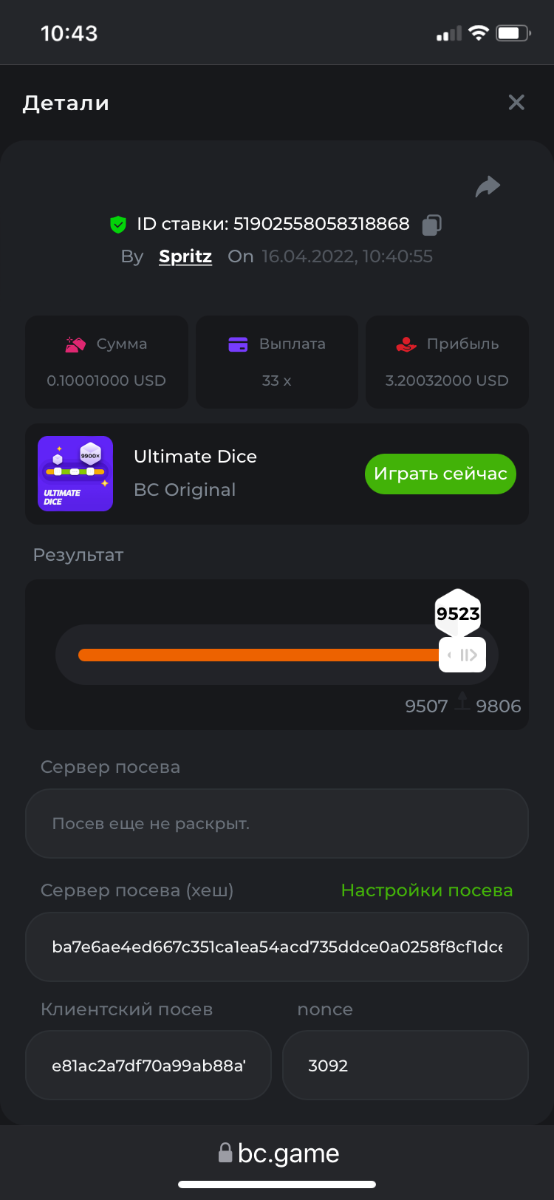
Task: Click the Играть сейчас button
Action: tap(440, 474)
